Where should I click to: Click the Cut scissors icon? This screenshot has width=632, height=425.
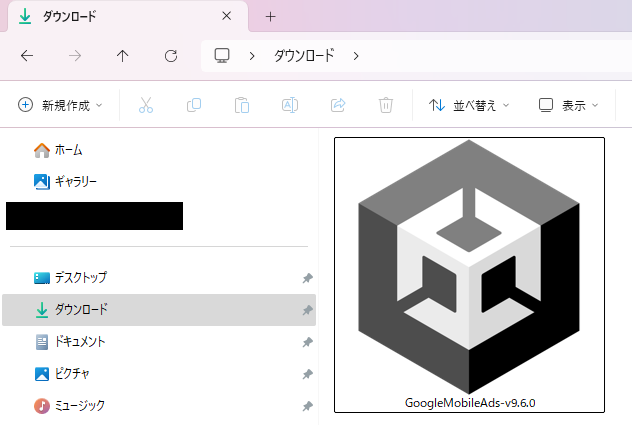[x=146, y=105]
